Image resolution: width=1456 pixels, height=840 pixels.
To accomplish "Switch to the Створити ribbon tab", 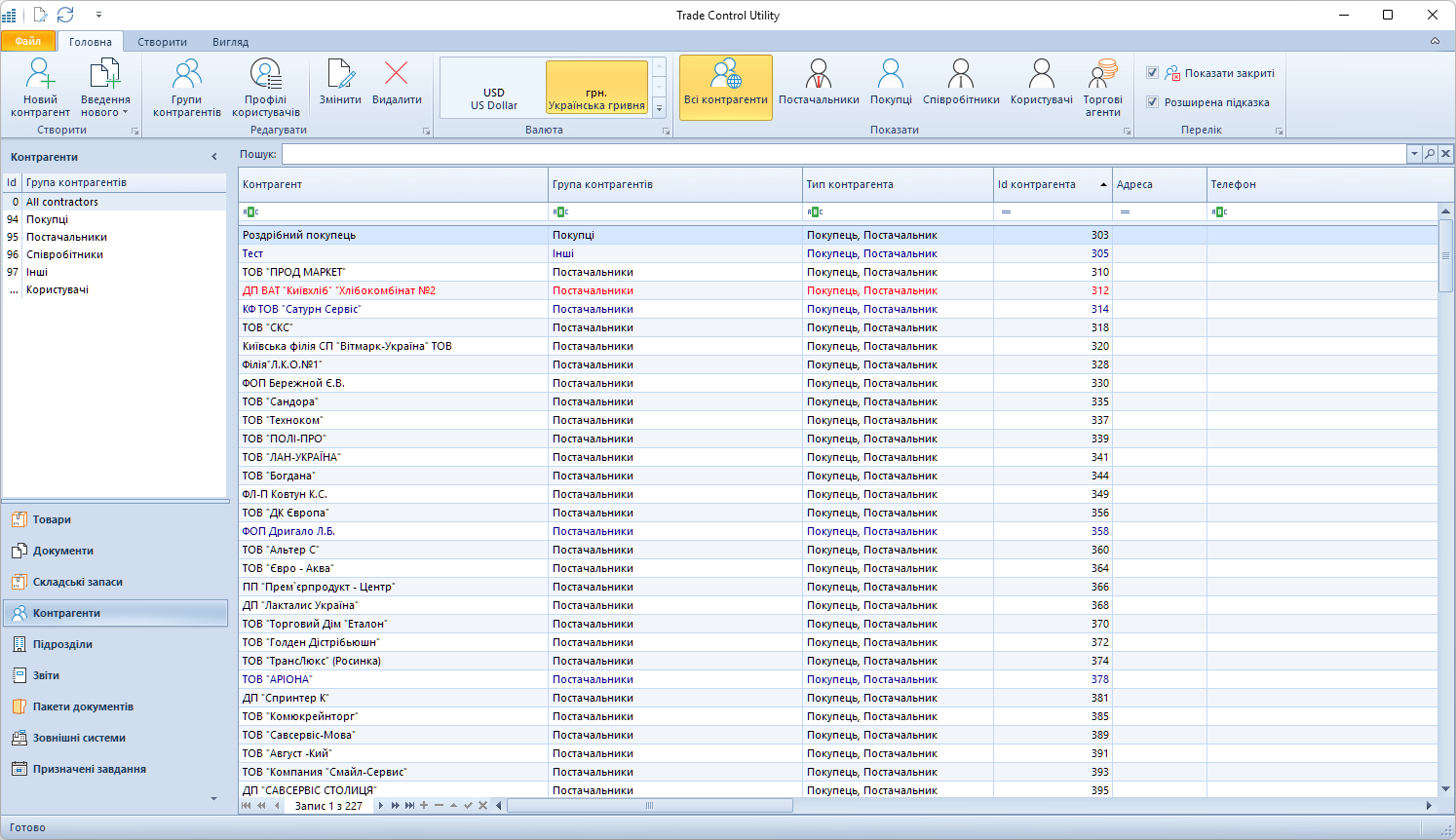I will click(162, 42).
